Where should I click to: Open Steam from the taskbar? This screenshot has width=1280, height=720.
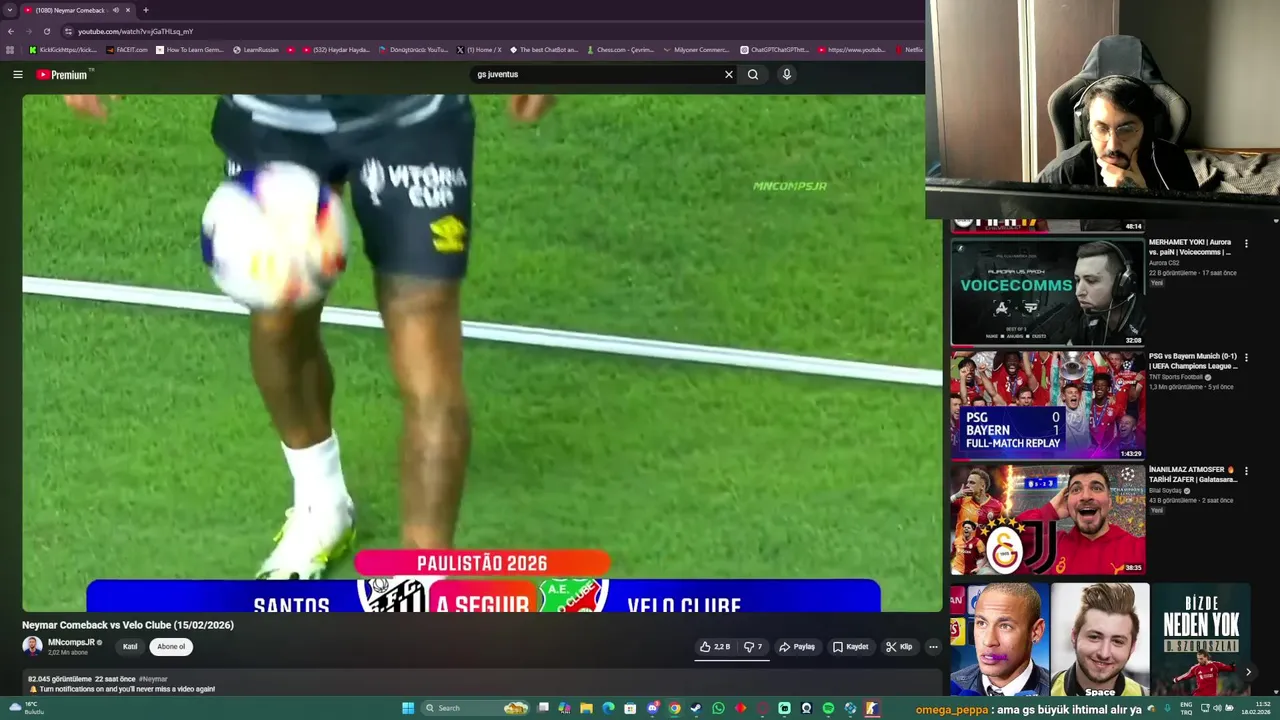coord(696,708)
